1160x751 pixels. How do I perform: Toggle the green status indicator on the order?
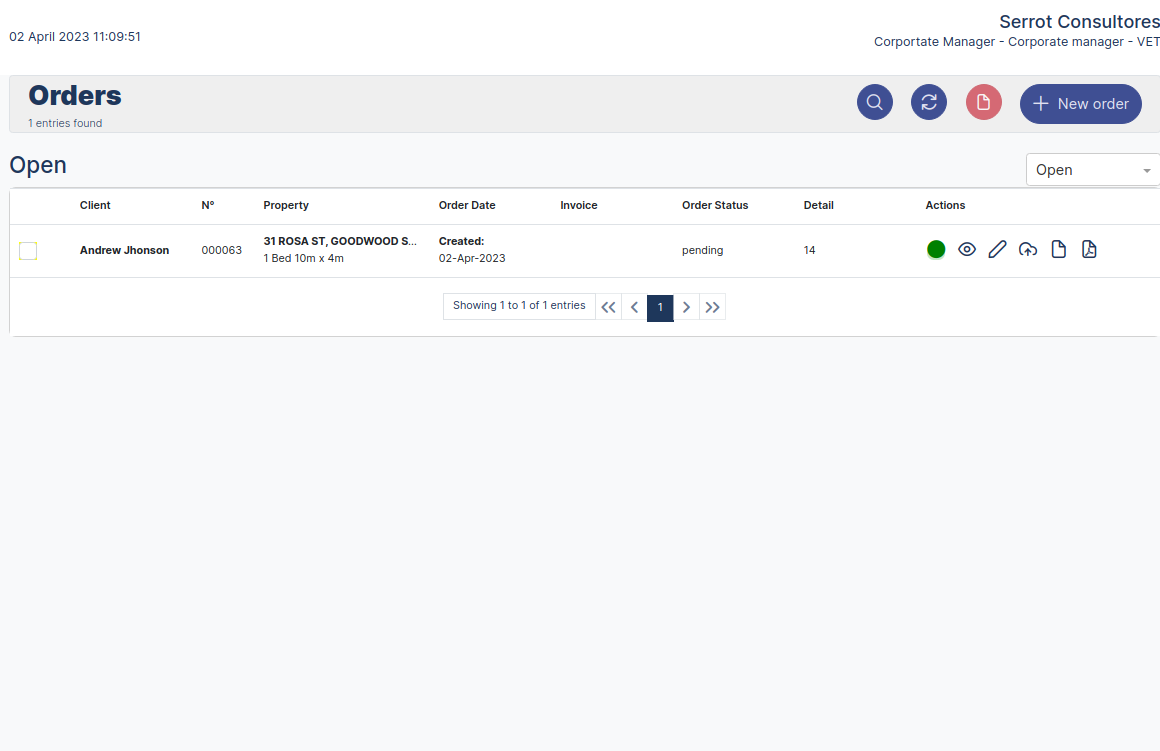pyautogui.click(x=936, y=249)
